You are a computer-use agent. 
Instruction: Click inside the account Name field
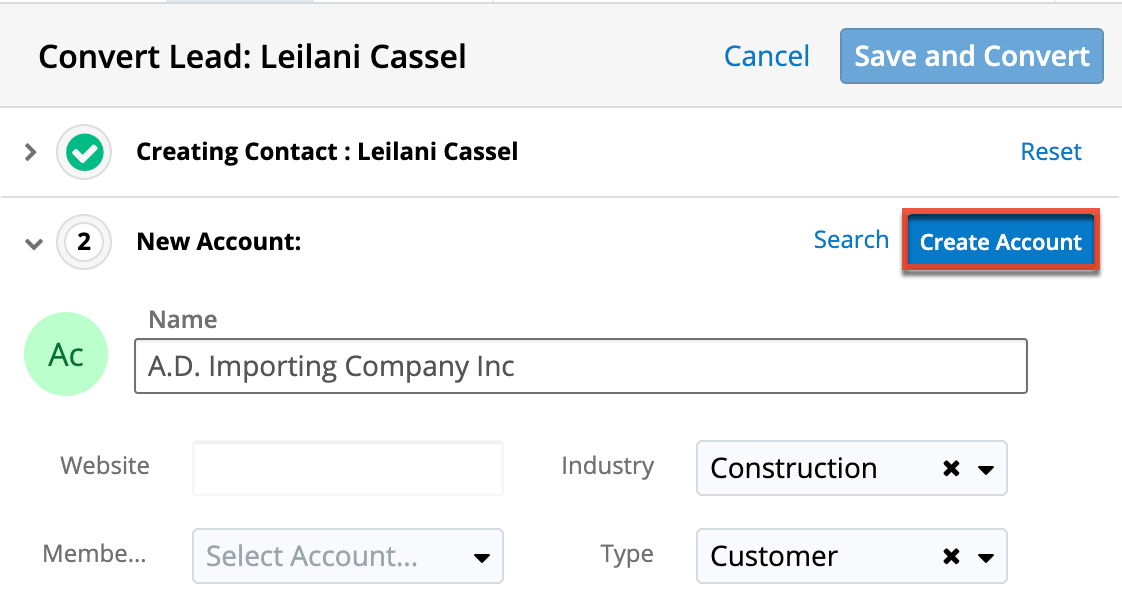[580, 366]
